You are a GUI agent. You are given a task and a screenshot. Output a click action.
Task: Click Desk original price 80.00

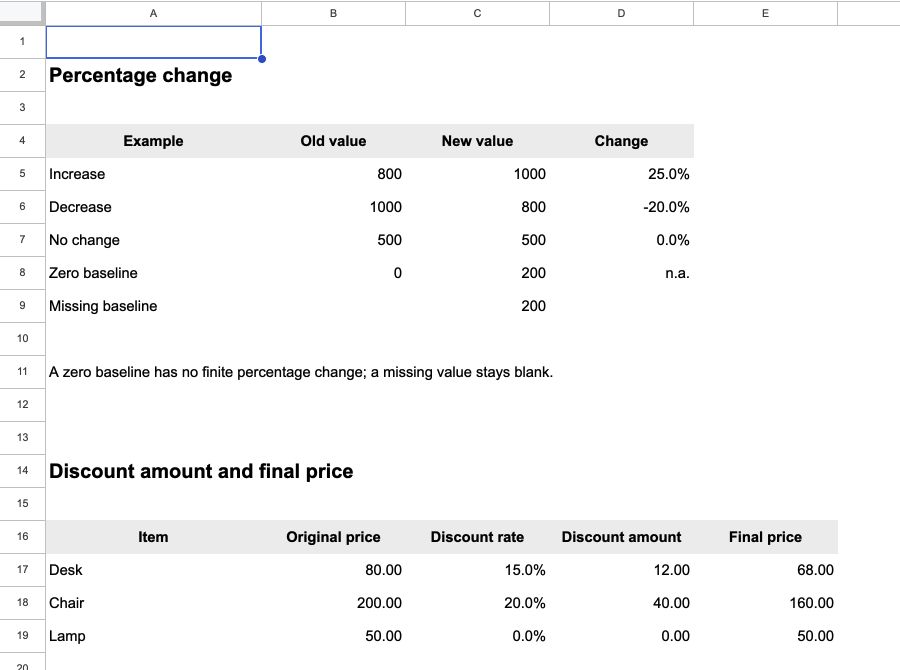pos(333,570)
